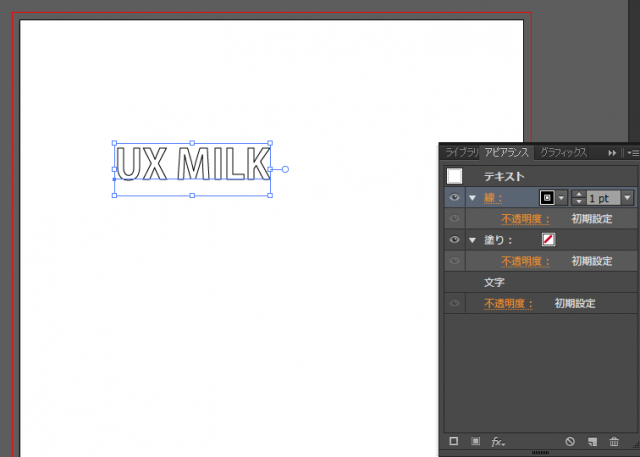
Task: Open the Appearance panel flyout menu
Action: (x=631, y=153)
